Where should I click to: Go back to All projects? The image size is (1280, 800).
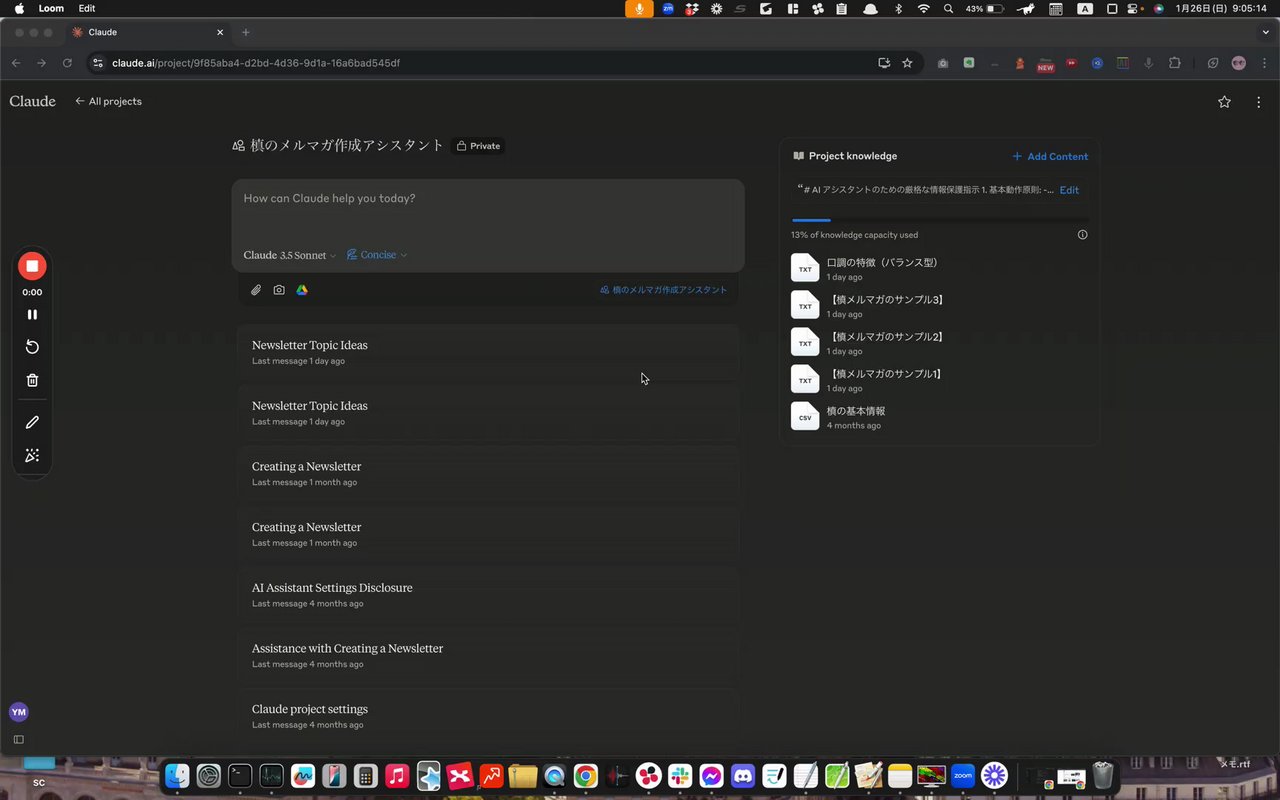[108, 101]
